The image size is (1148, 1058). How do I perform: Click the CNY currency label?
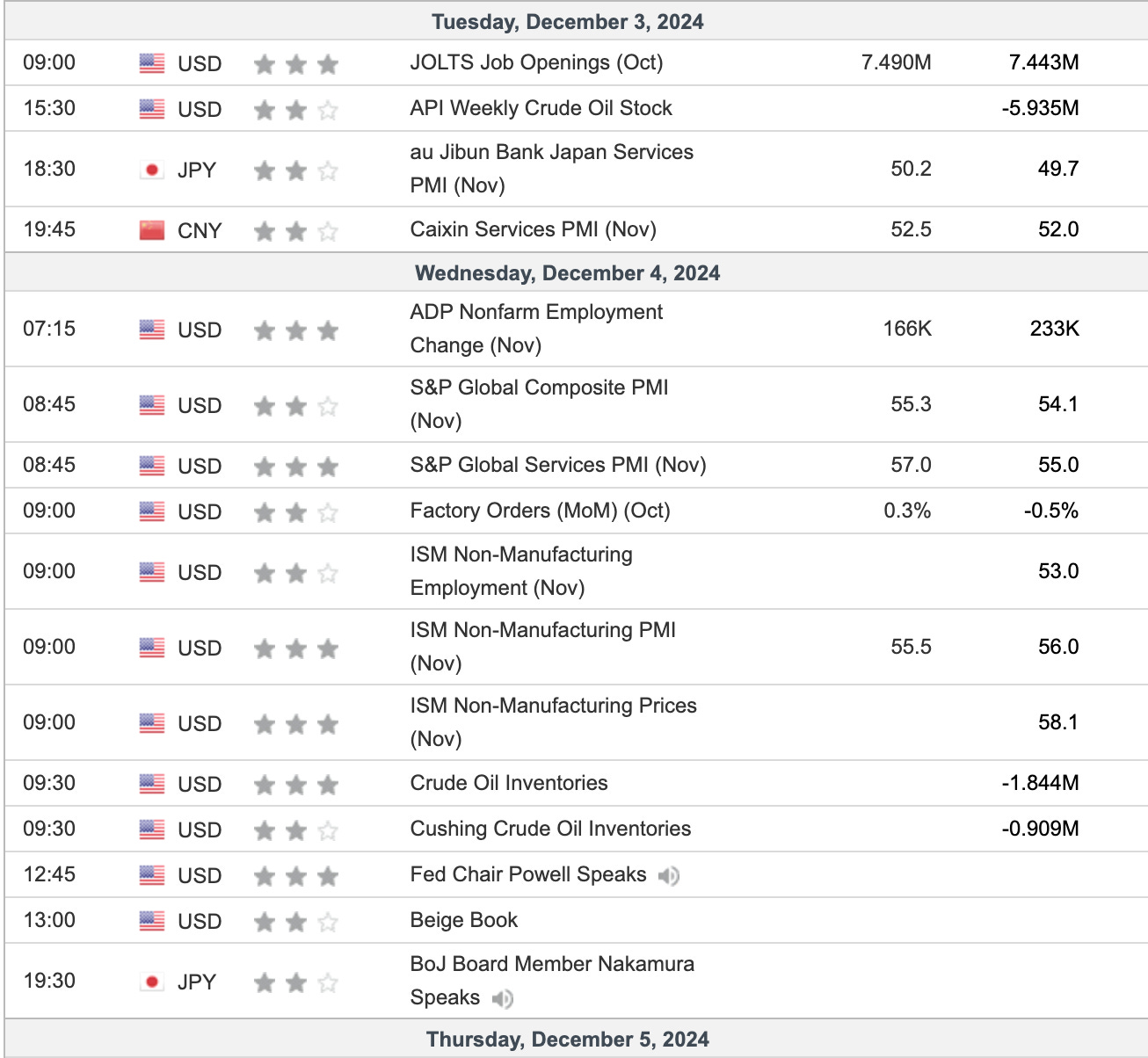pos(200,231)
